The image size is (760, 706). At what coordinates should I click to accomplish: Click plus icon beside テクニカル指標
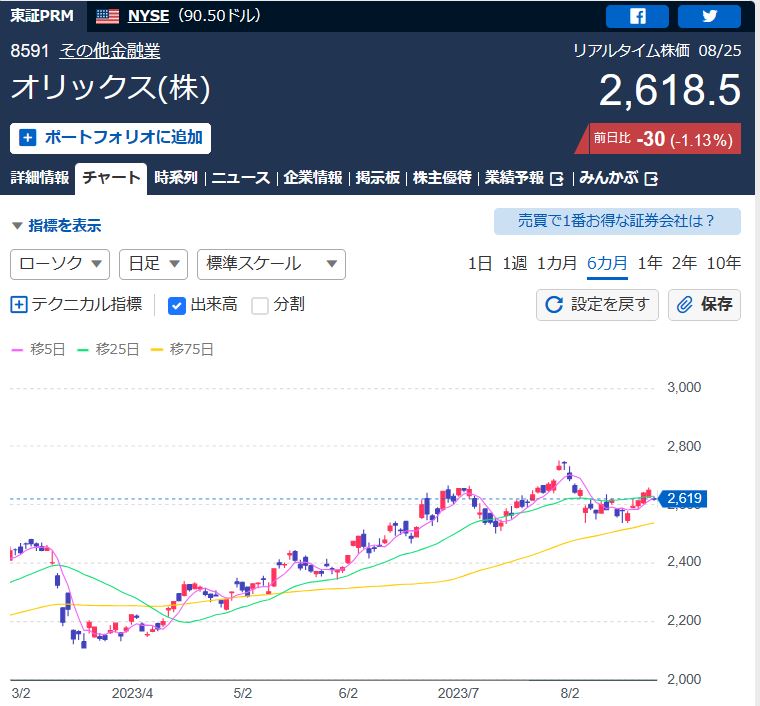(x=19, y=305)
